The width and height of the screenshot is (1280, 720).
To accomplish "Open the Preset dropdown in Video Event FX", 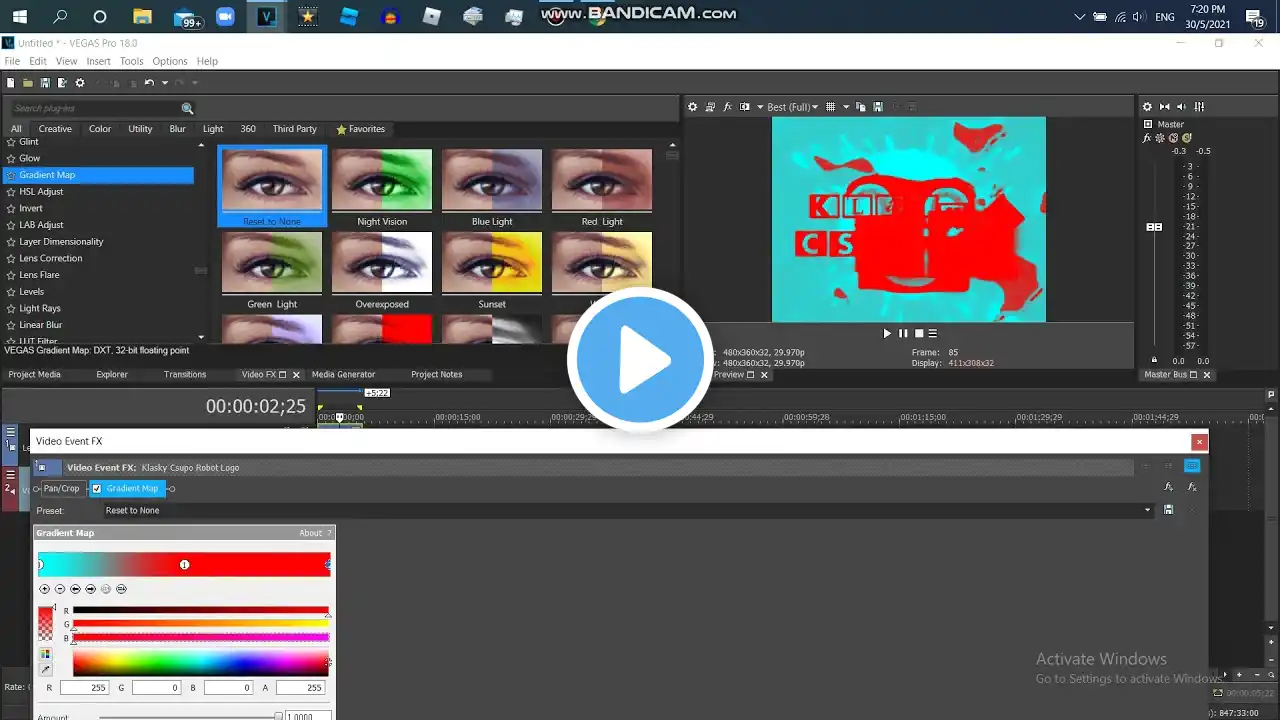I will [x=1147, y=510].
